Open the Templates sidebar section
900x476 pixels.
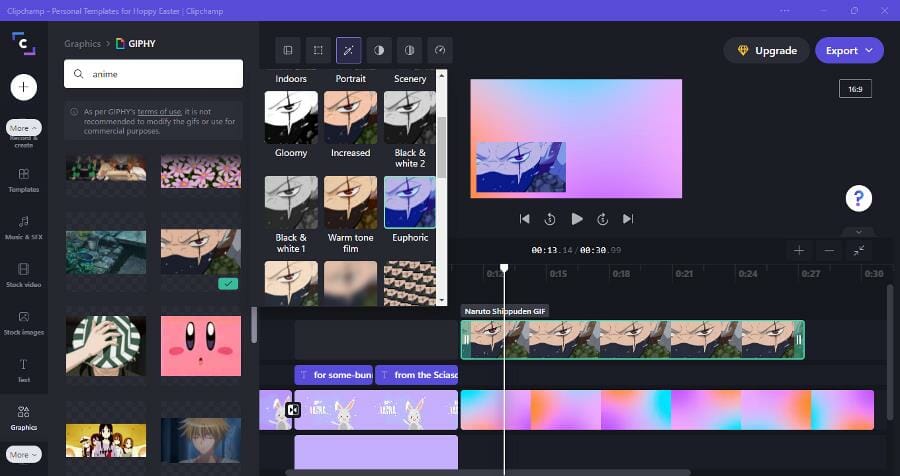(x=24, y=180)
